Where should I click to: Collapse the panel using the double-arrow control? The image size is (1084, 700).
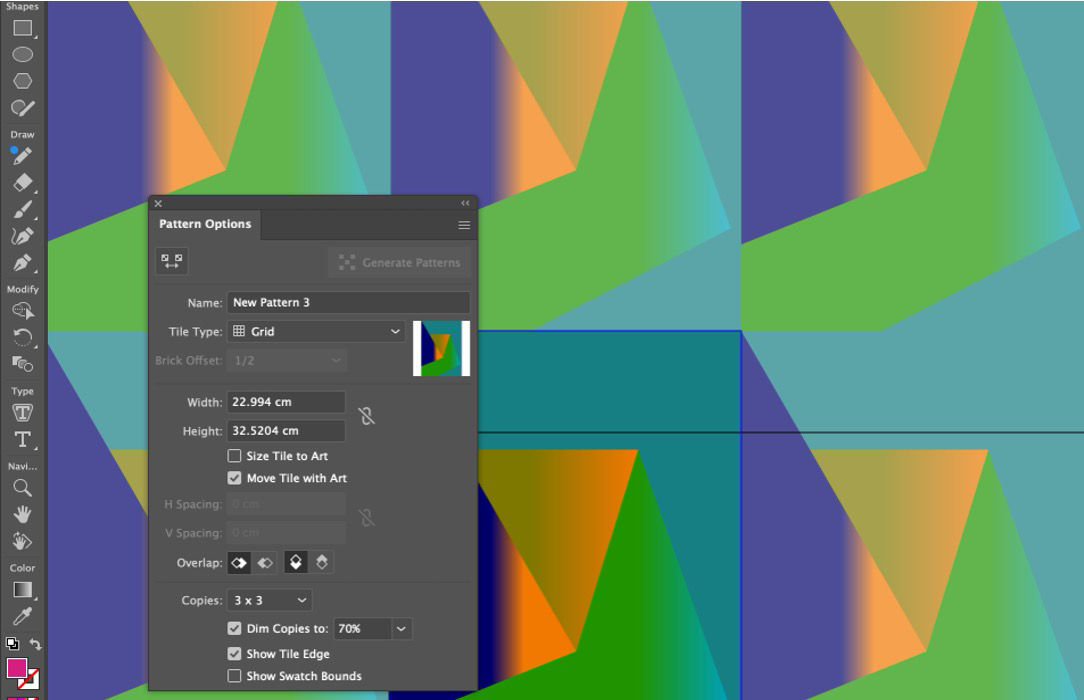[464, 202]
